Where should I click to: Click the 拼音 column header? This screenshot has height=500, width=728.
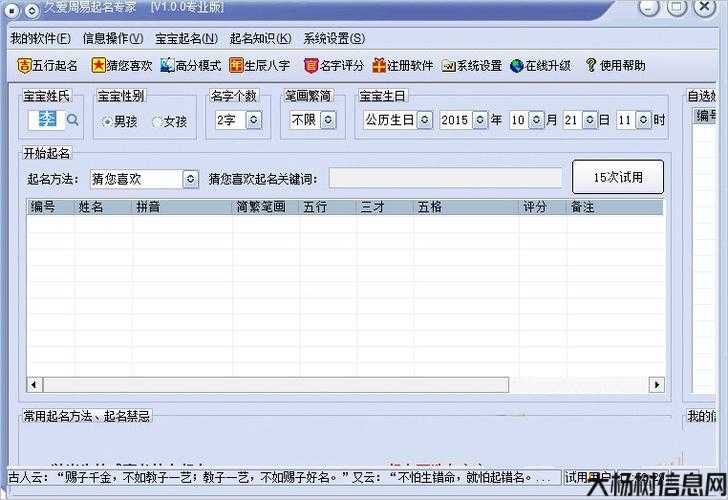point(182,207)
